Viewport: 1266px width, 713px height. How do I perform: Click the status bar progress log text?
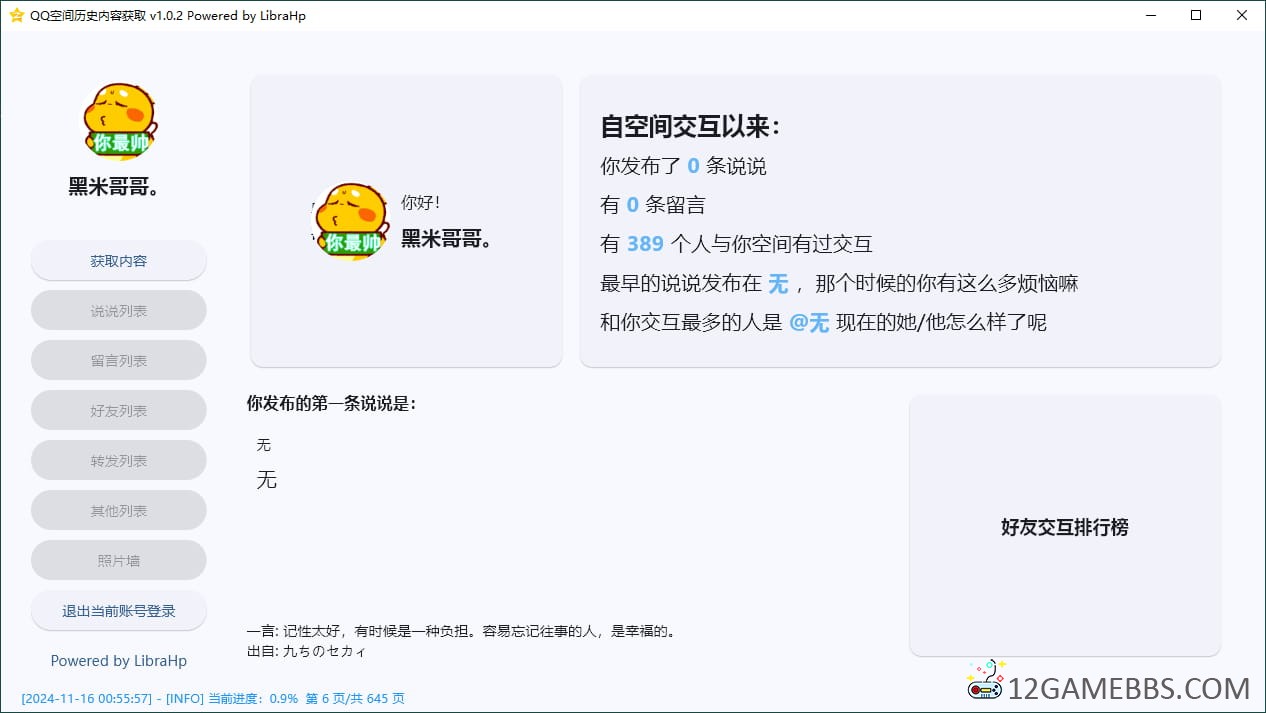pos(213,698)
